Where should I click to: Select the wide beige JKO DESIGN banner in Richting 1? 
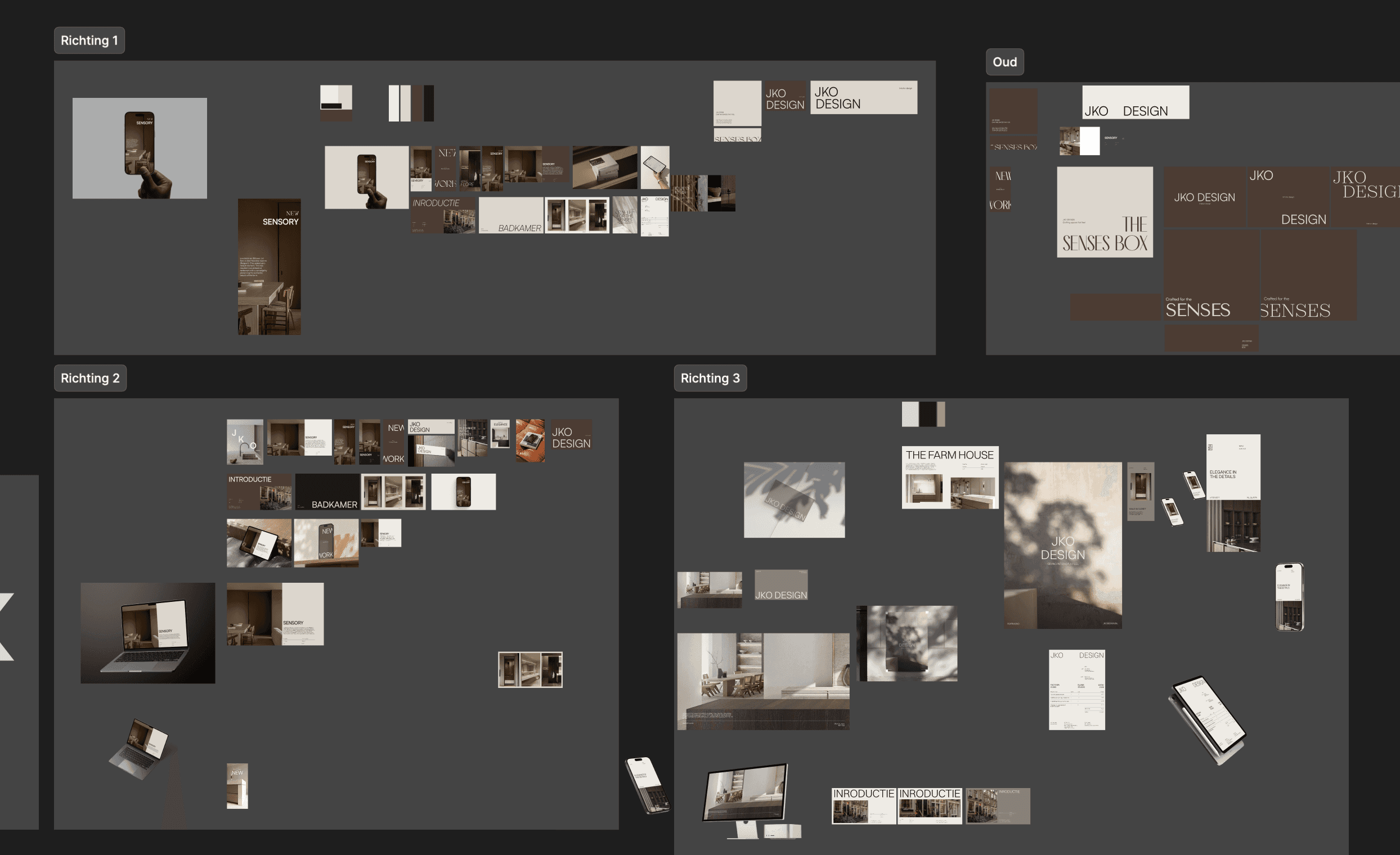(863, 97)
